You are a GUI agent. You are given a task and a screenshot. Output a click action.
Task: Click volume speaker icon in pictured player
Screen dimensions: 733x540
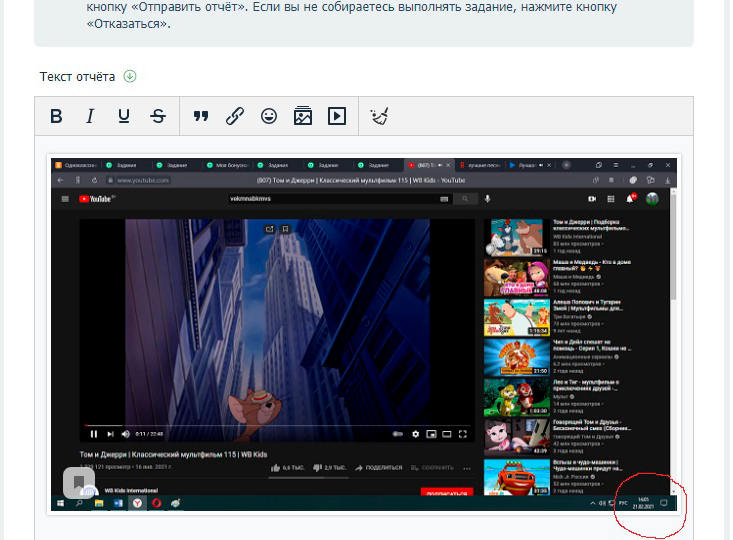[125, 434]
